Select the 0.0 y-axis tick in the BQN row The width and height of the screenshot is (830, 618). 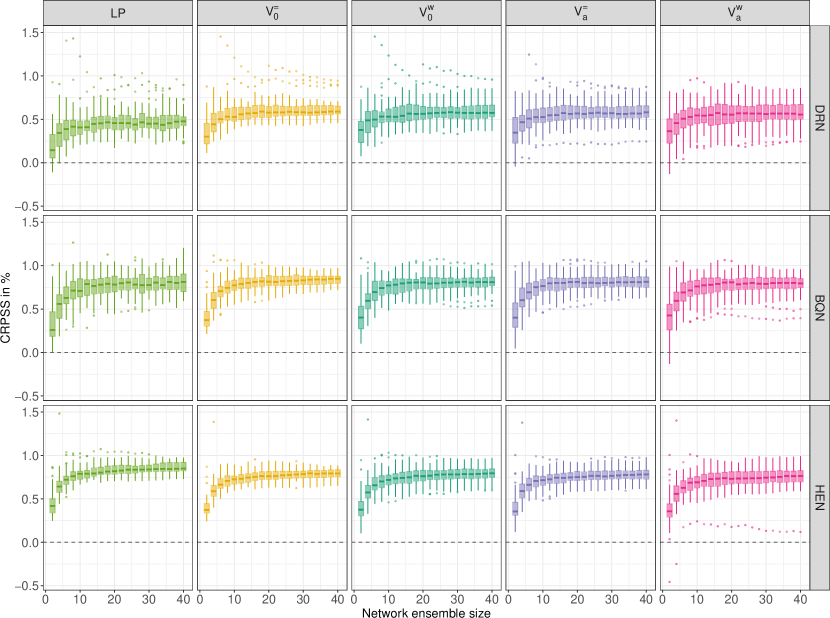tap(30, 353)
